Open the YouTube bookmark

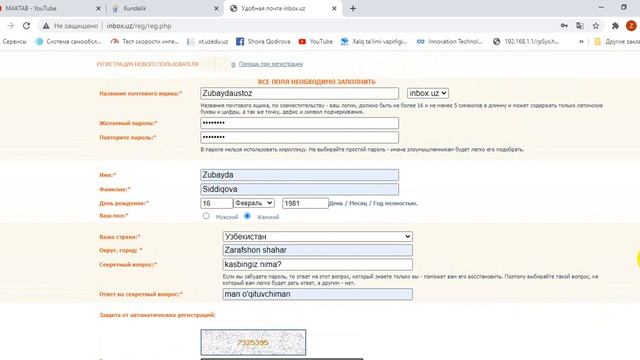316,42
